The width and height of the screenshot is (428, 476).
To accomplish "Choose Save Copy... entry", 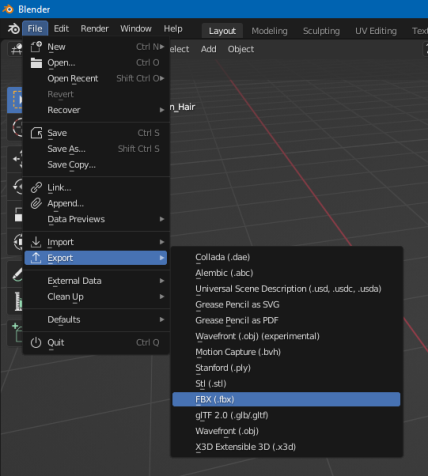I will pos(96,165).
